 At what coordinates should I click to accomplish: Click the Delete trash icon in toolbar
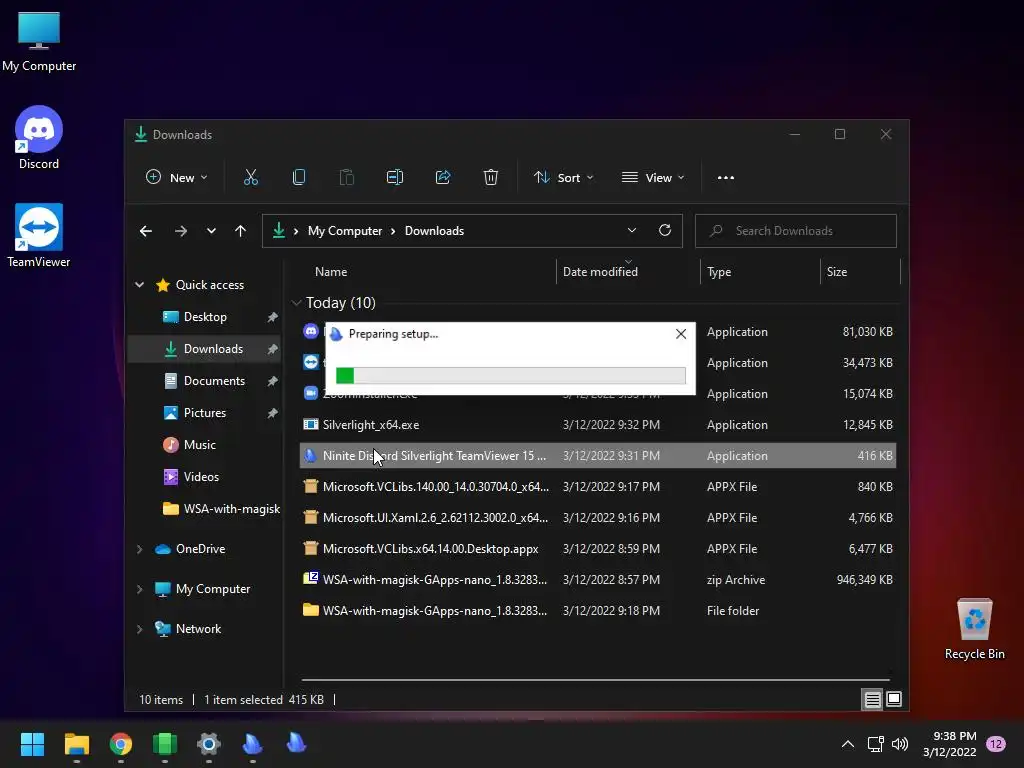pos(490,178)
